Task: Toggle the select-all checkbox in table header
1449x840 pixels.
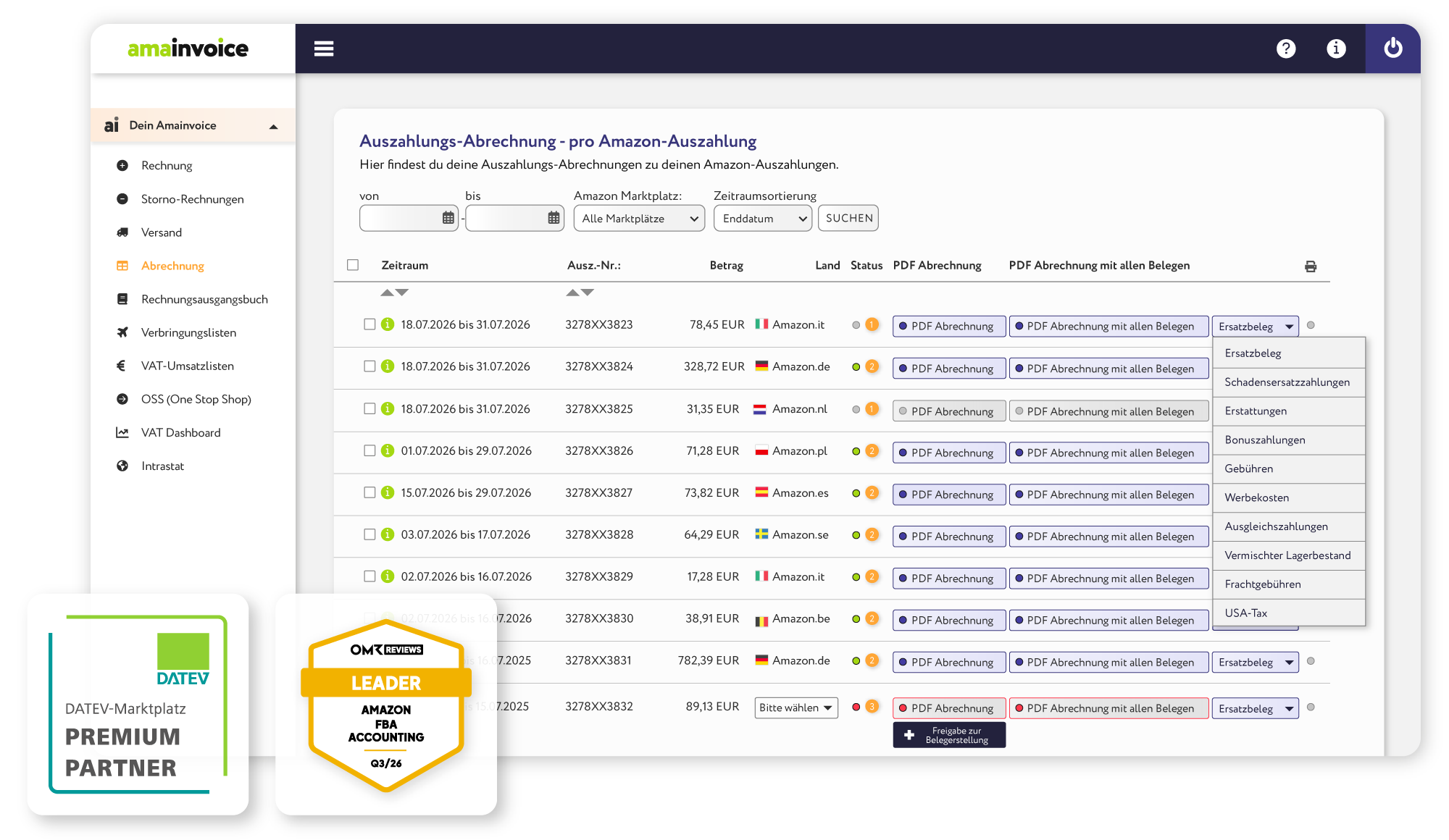Action: pos(353,265)
